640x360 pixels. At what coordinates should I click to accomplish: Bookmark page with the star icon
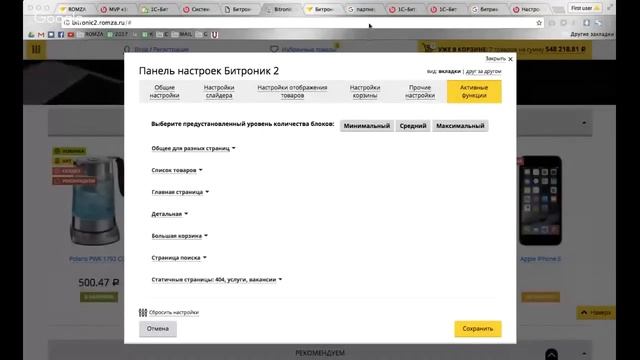539,23
